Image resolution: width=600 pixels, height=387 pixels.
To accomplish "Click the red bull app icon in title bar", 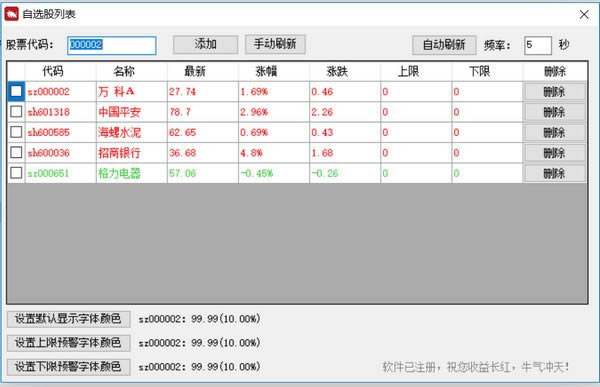I will 11,14.
